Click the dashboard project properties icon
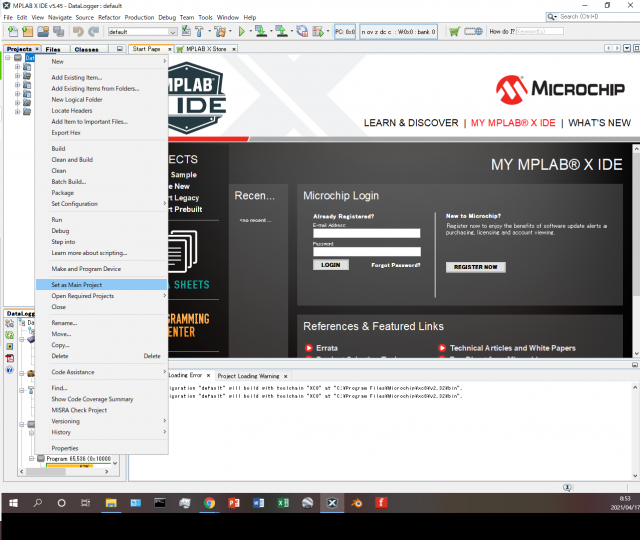 click(9, 324)
